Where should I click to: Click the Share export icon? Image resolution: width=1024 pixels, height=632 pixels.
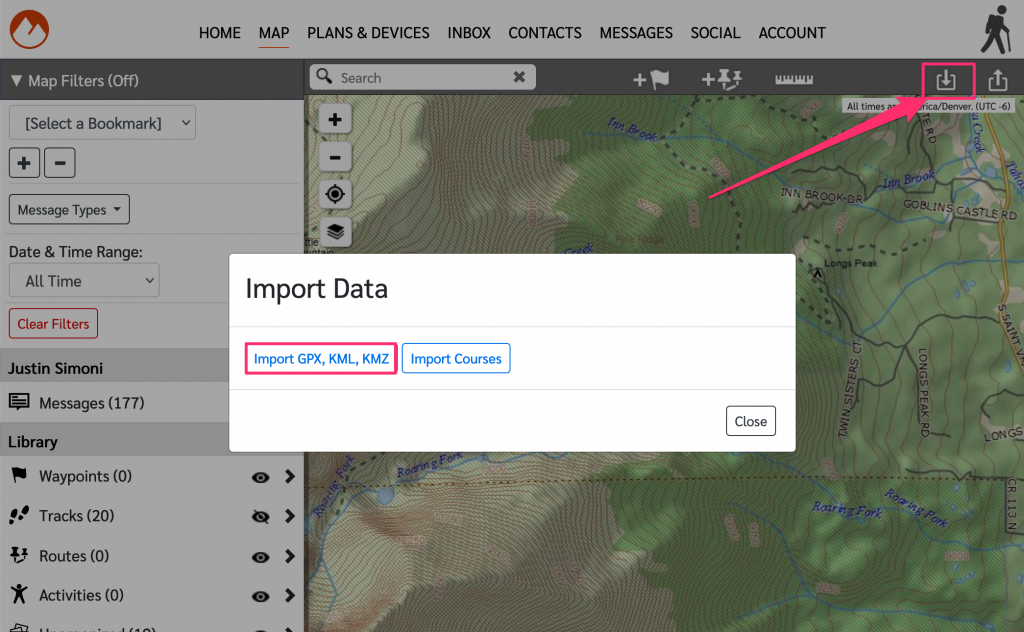[x=997, y=80]
